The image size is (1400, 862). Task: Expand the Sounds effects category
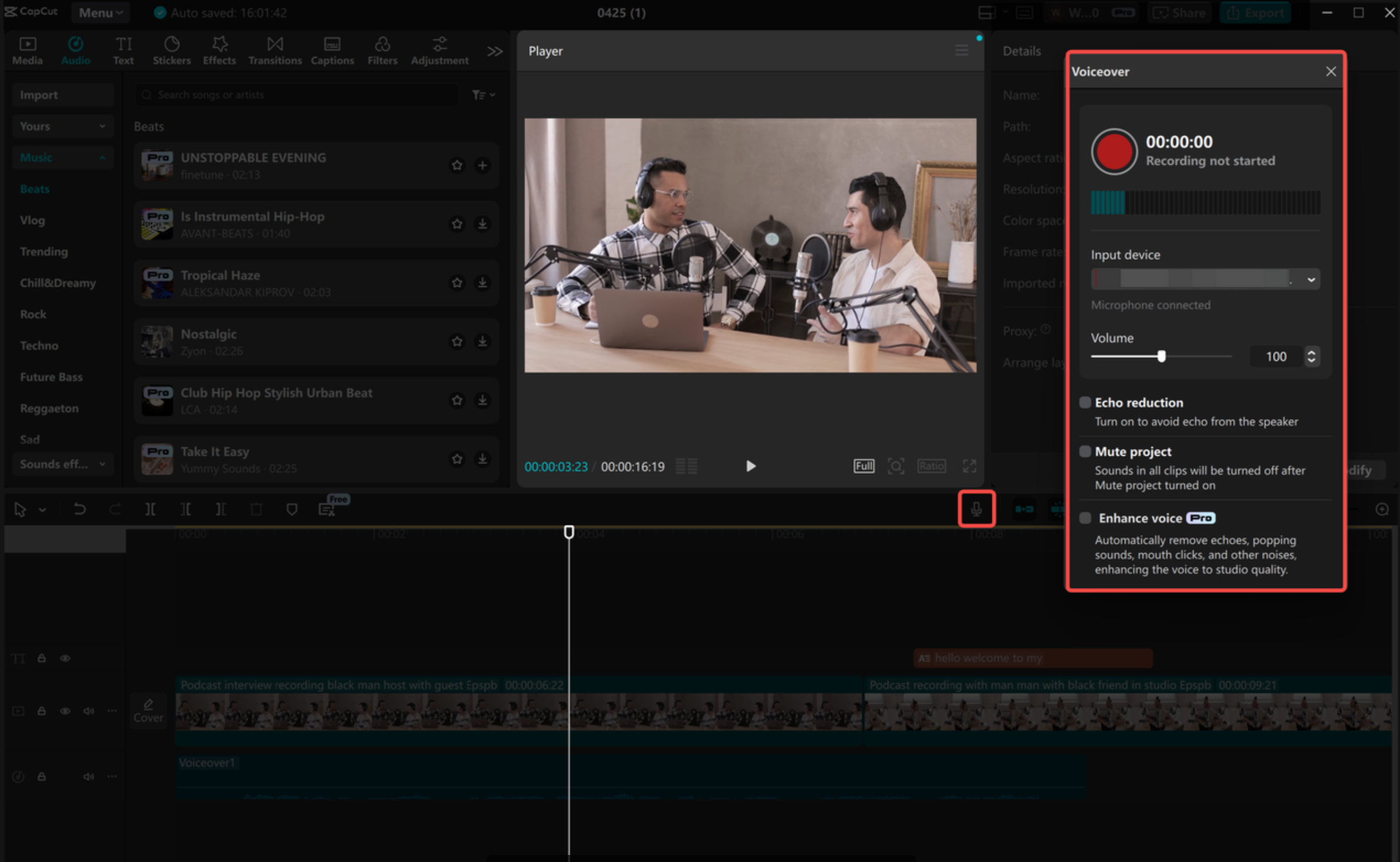pos(62,464)
